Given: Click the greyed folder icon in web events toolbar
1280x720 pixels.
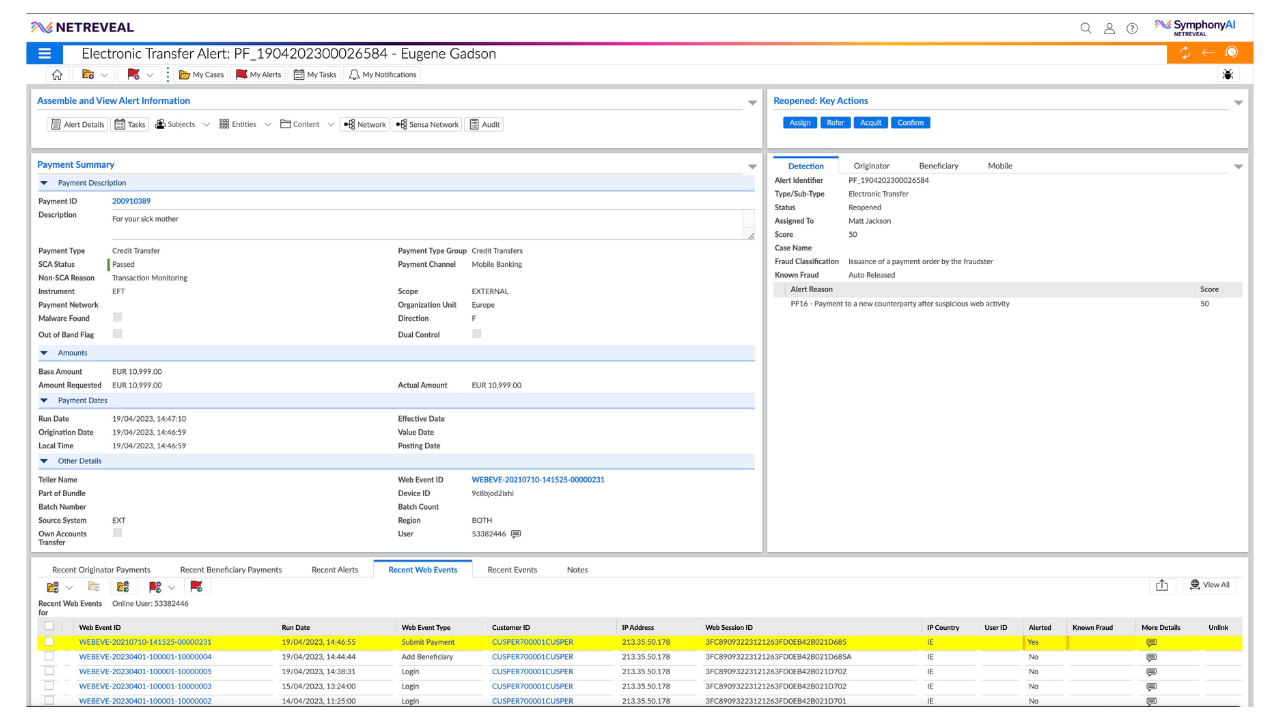Looking at the screenshot, I should [x=93, y=587].
